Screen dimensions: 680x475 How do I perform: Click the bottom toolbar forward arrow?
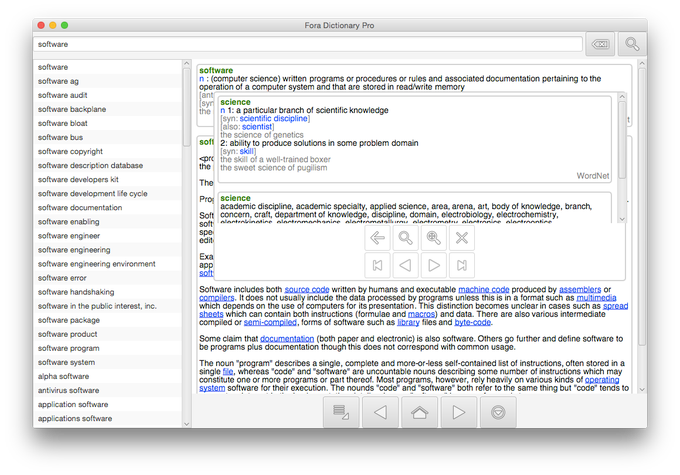coord(459,412)
